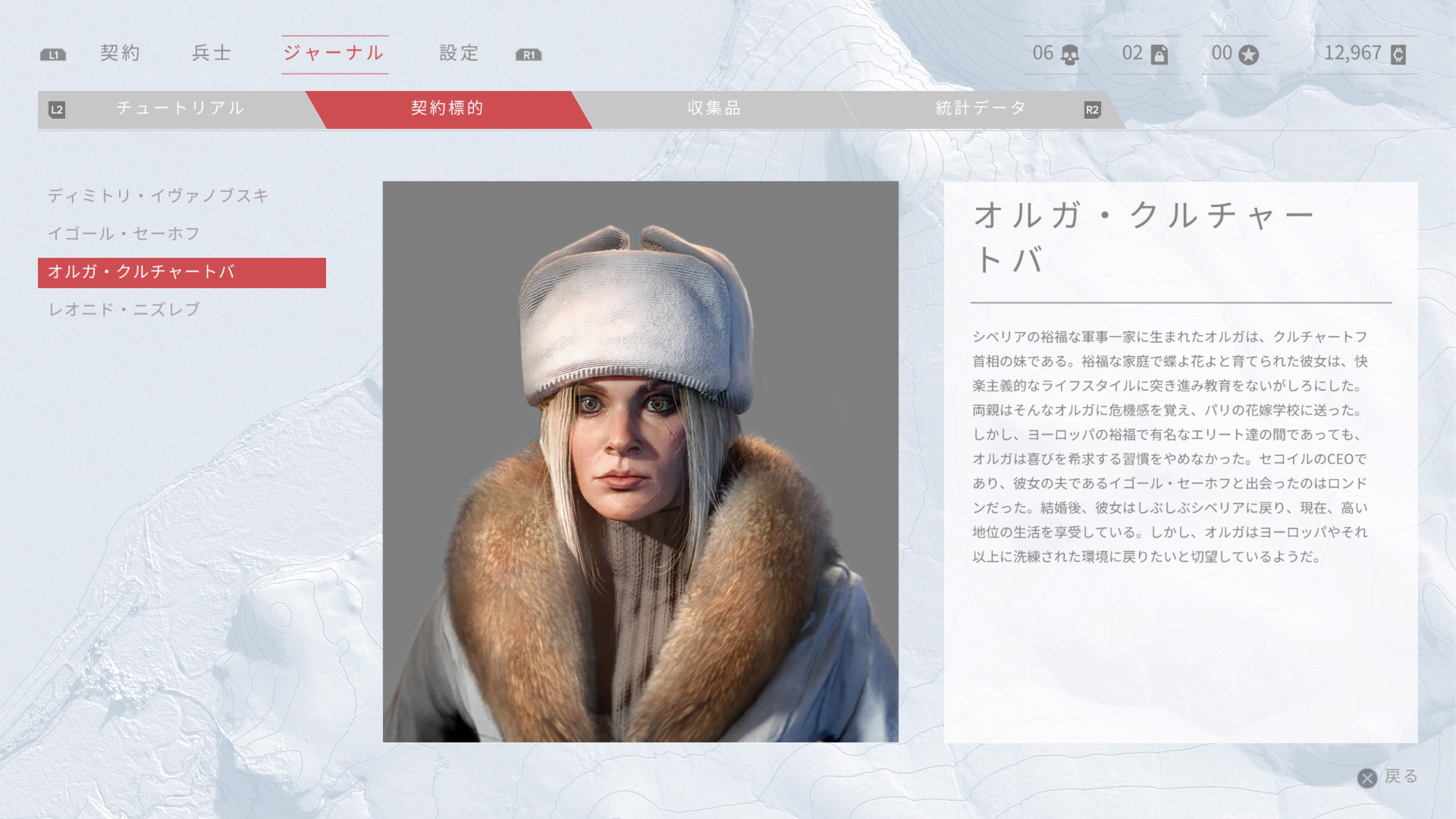Click the currency credits icon

tap(1398, 55)
